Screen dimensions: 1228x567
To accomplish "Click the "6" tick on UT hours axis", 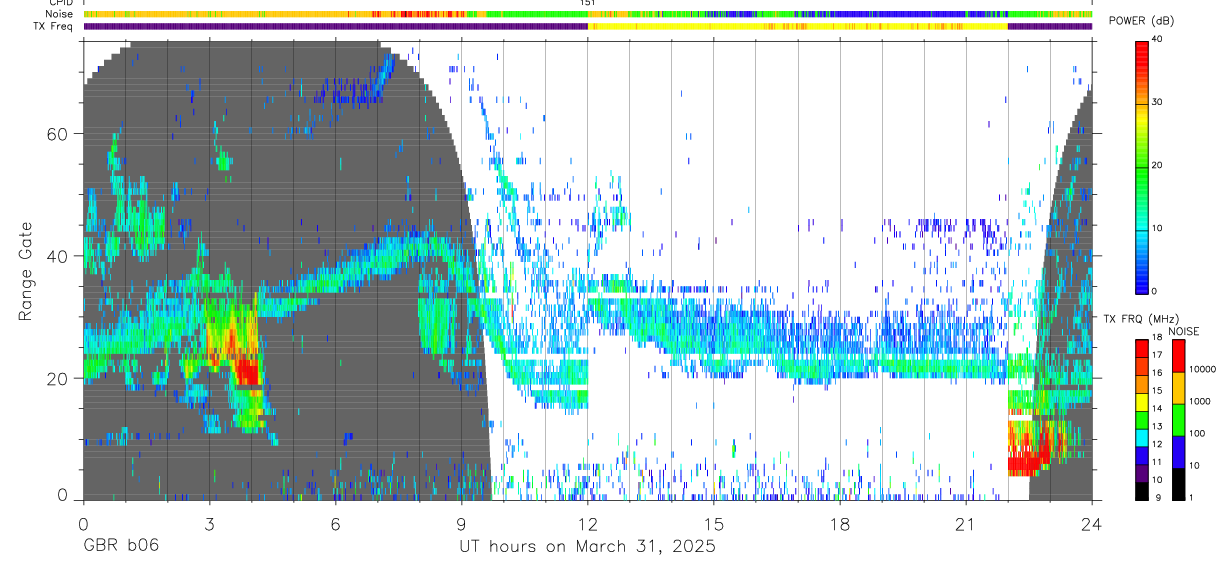I will click(x=336, y=524).
